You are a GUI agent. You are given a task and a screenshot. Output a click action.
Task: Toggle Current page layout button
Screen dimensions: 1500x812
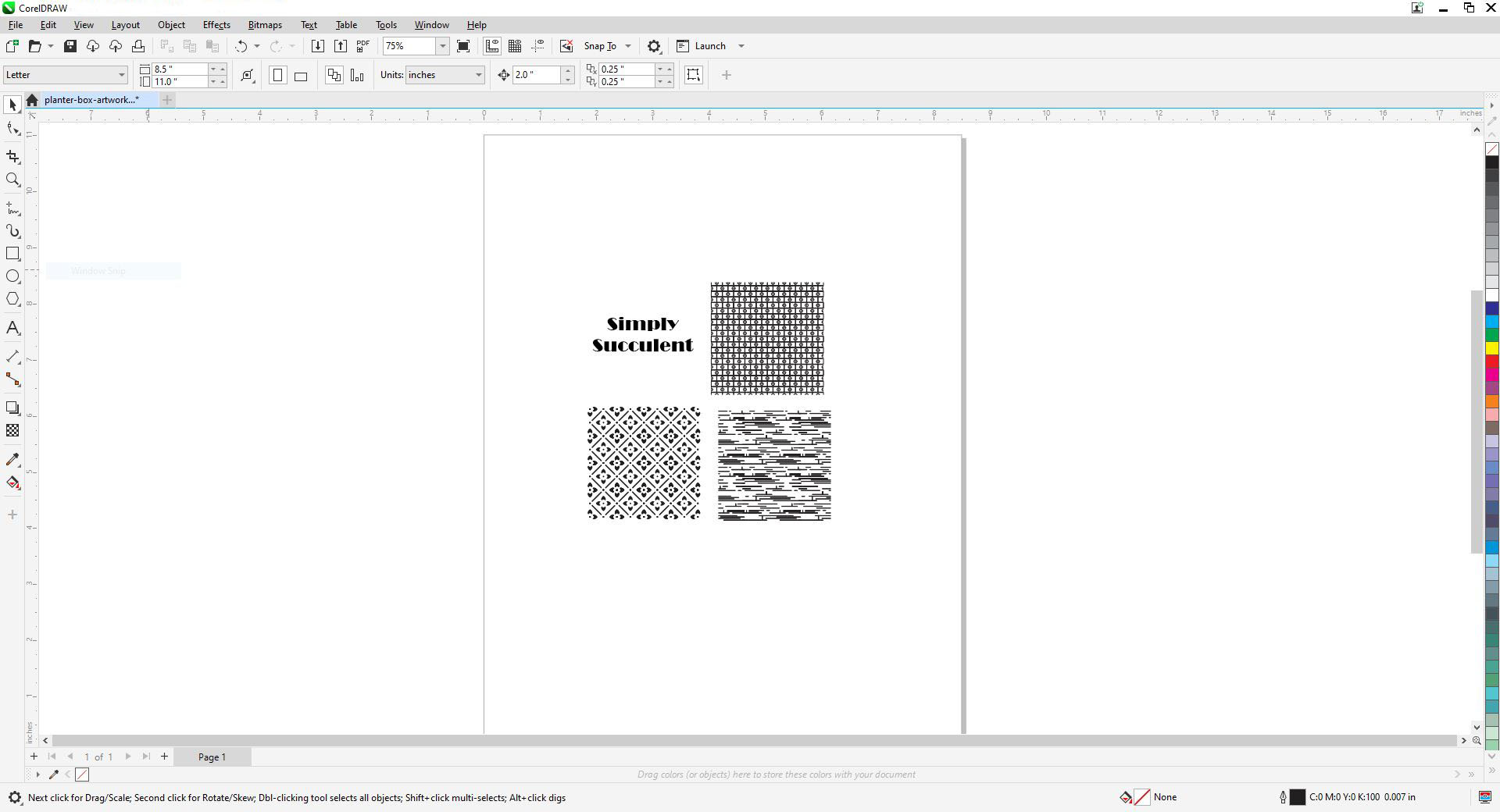[357, 75]
